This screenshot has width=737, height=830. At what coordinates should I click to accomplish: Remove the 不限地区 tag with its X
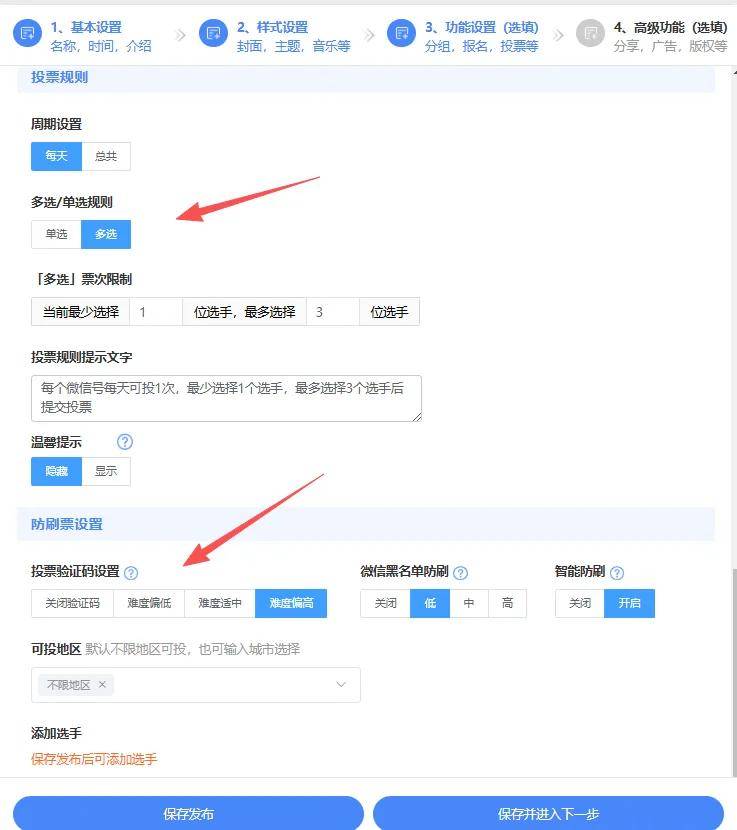[102, 685]
